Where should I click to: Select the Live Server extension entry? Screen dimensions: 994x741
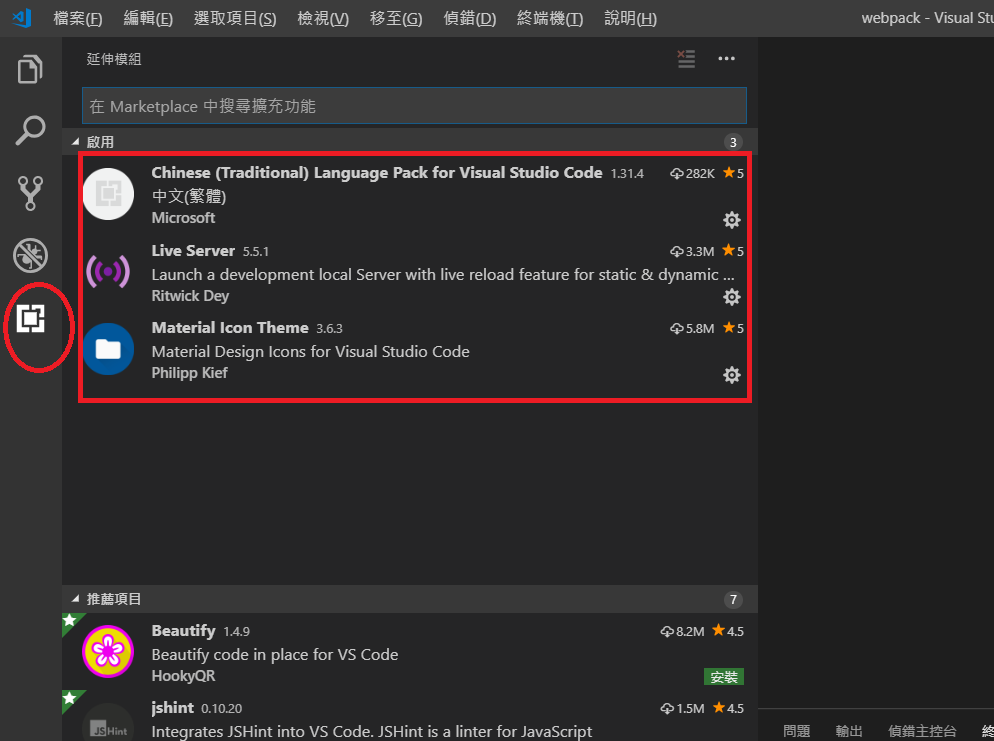400,274
